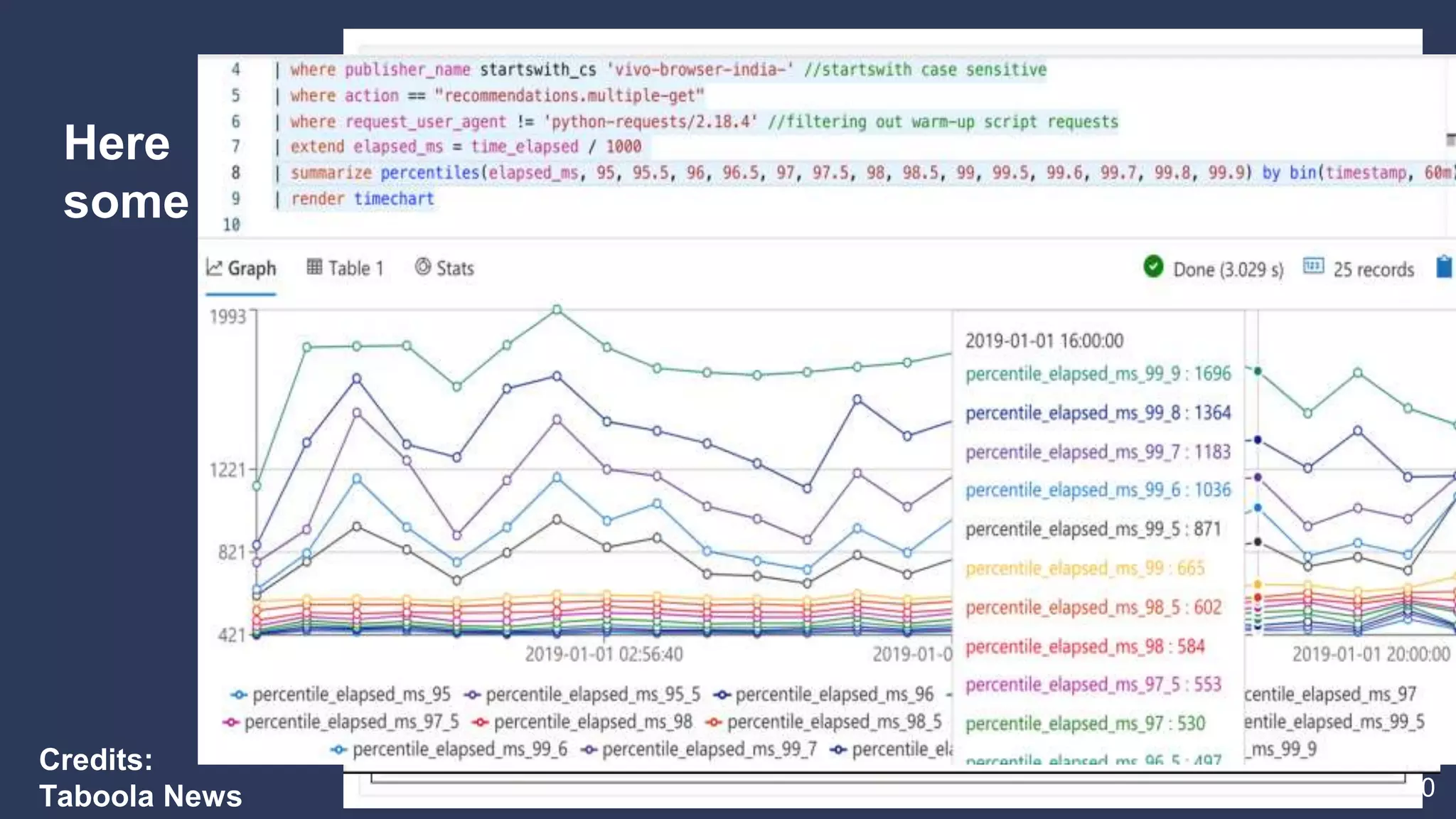Open the Table 1 tab

point(345,269)
